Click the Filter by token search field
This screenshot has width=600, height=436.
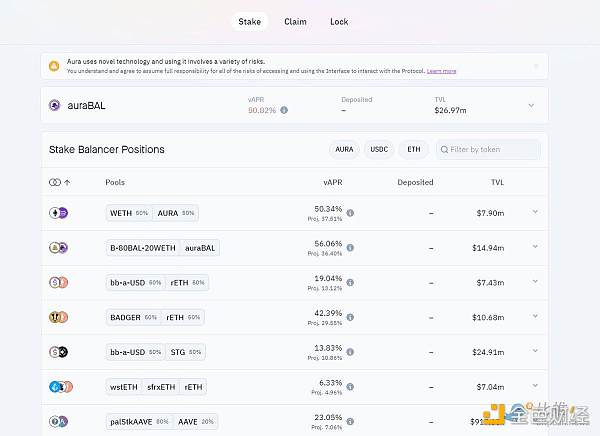pyautogui.click(x=488, y=150)
